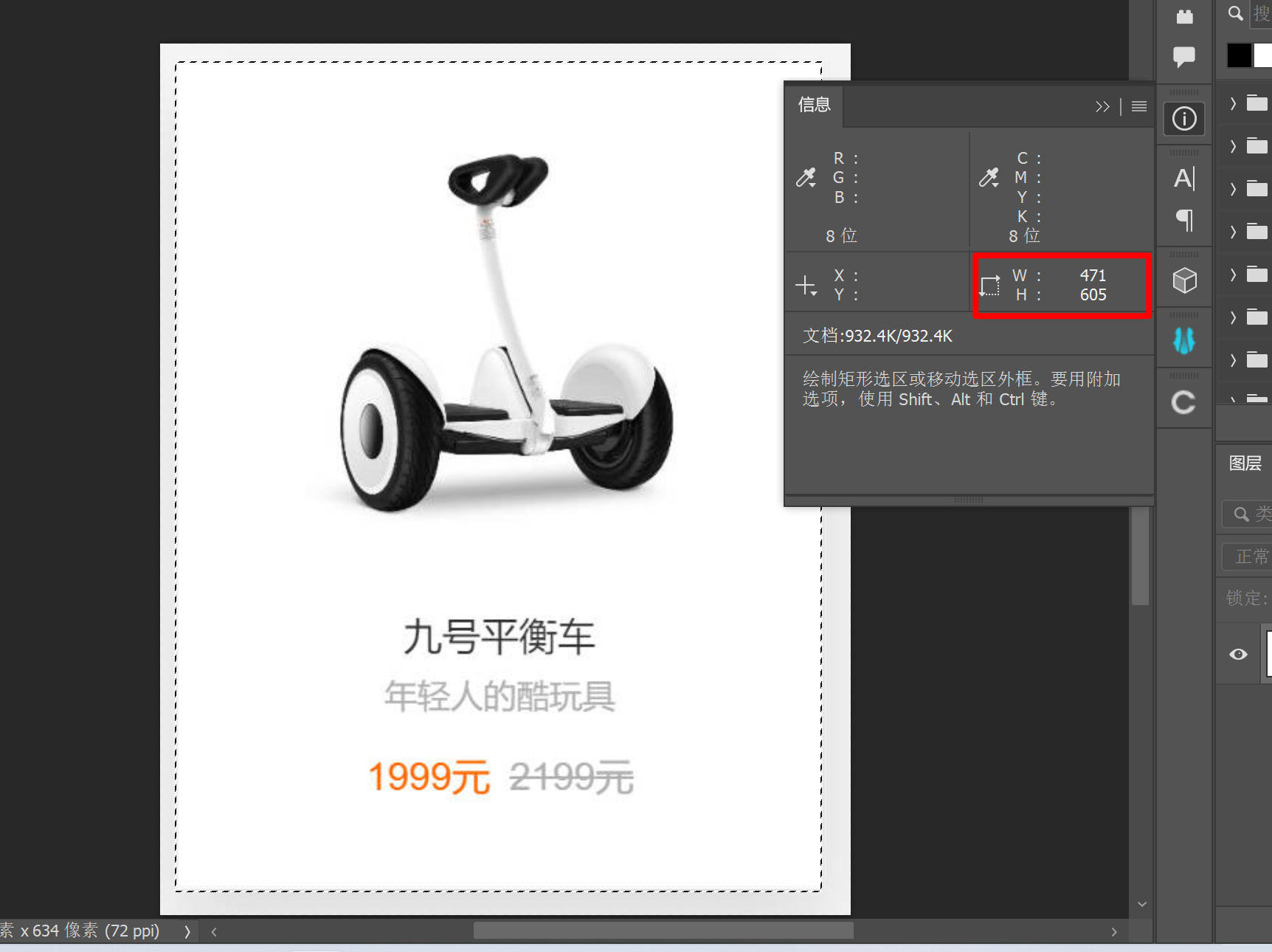Click the balance scooter product image
The width and height of the screenshot is (1272, 952).
click(506, 332)
